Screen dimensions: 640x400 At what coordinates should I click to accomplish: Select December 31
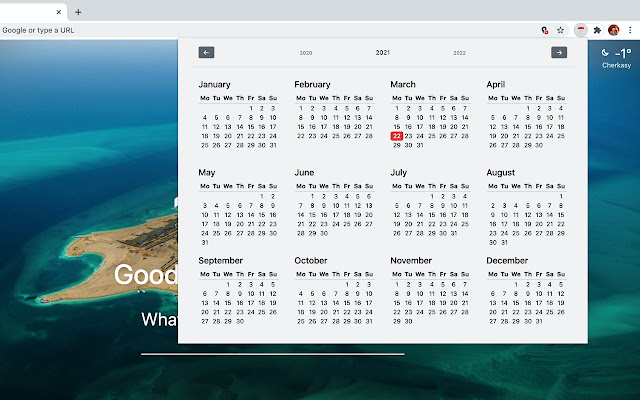[x=539, y=322]
